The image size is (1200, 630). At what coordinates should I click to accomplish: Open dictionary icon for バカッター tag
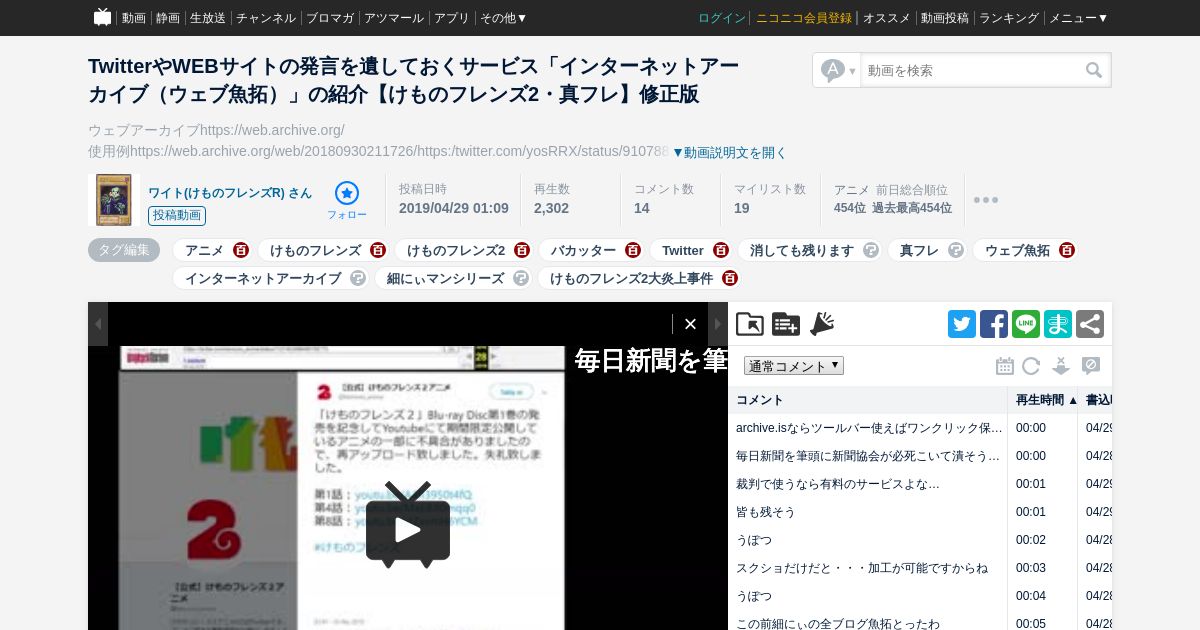[x=633, y=250]
